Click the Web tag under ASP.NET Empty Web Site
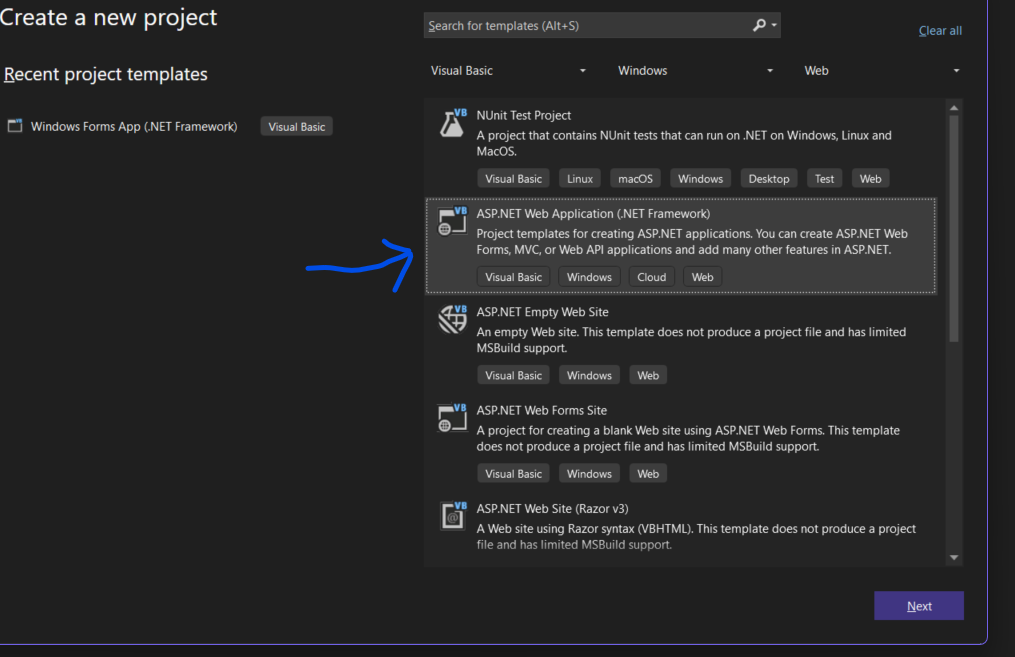 point(648,375)
